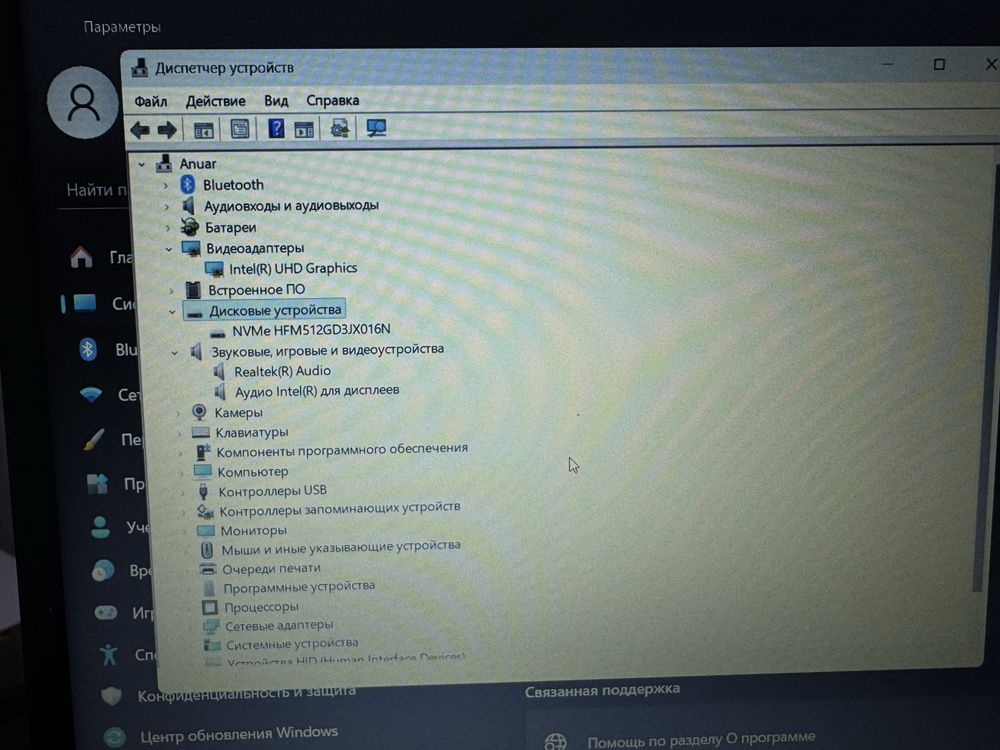
Task: Open the accounts person icon in Параметры sidebar
Action: [x=100, y=527]
